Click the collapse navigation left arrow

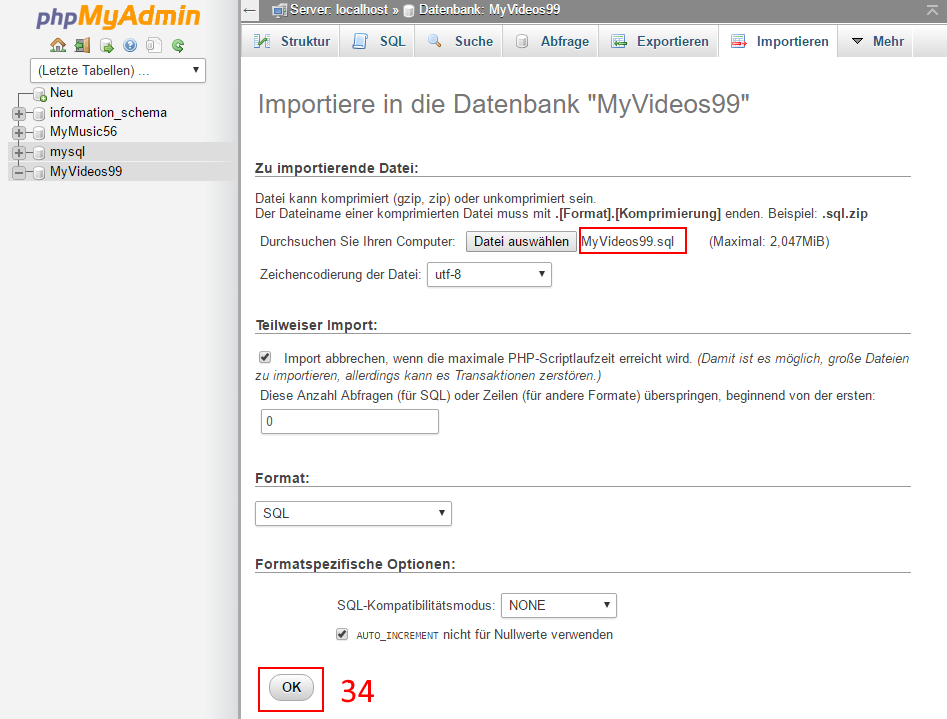[249, 10]
